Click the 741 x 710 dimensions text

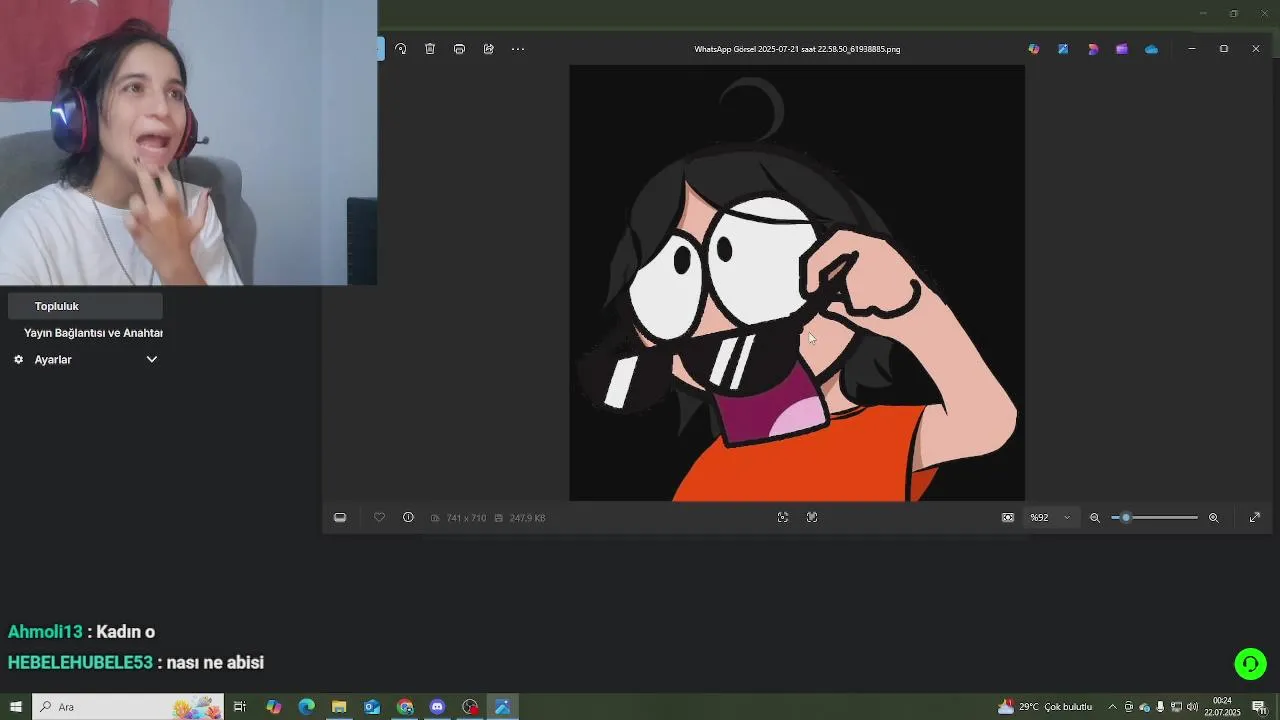[466, 518]
